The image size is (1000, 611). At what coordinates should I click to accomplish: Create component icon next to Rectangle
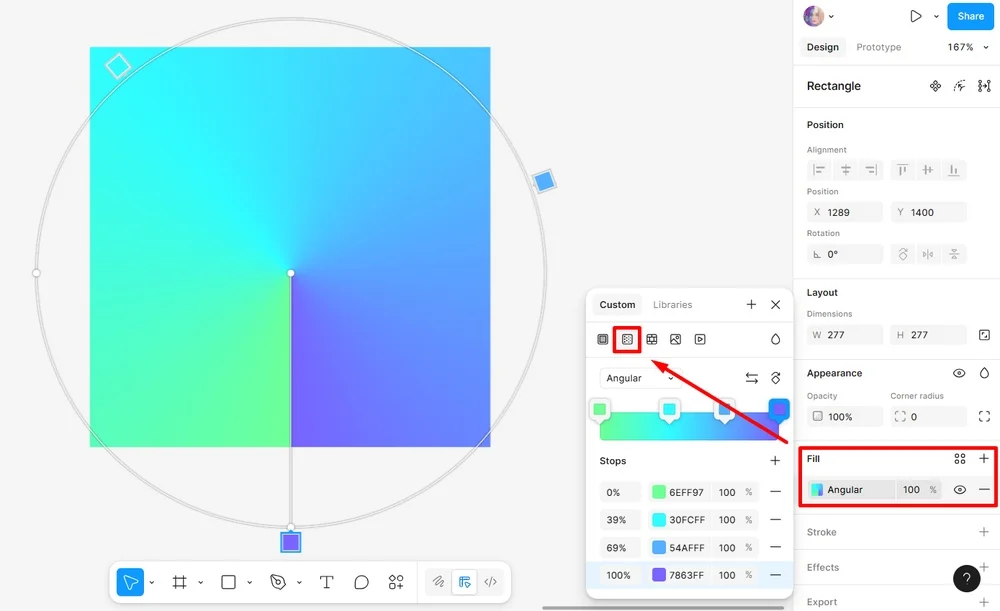click(x=935, y=86)
